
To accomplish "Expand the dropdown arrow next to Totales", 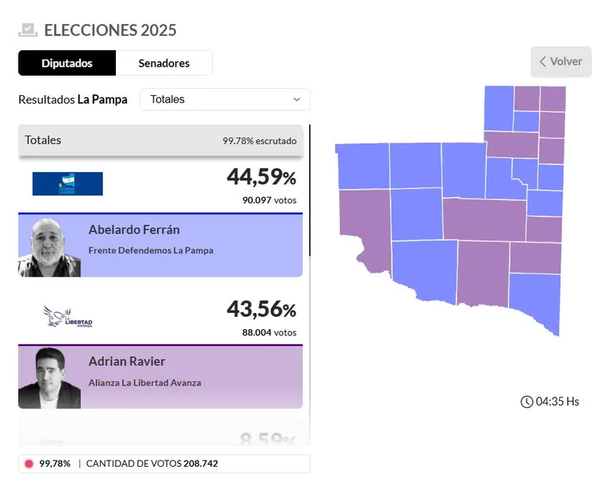I will click(297, 100).
